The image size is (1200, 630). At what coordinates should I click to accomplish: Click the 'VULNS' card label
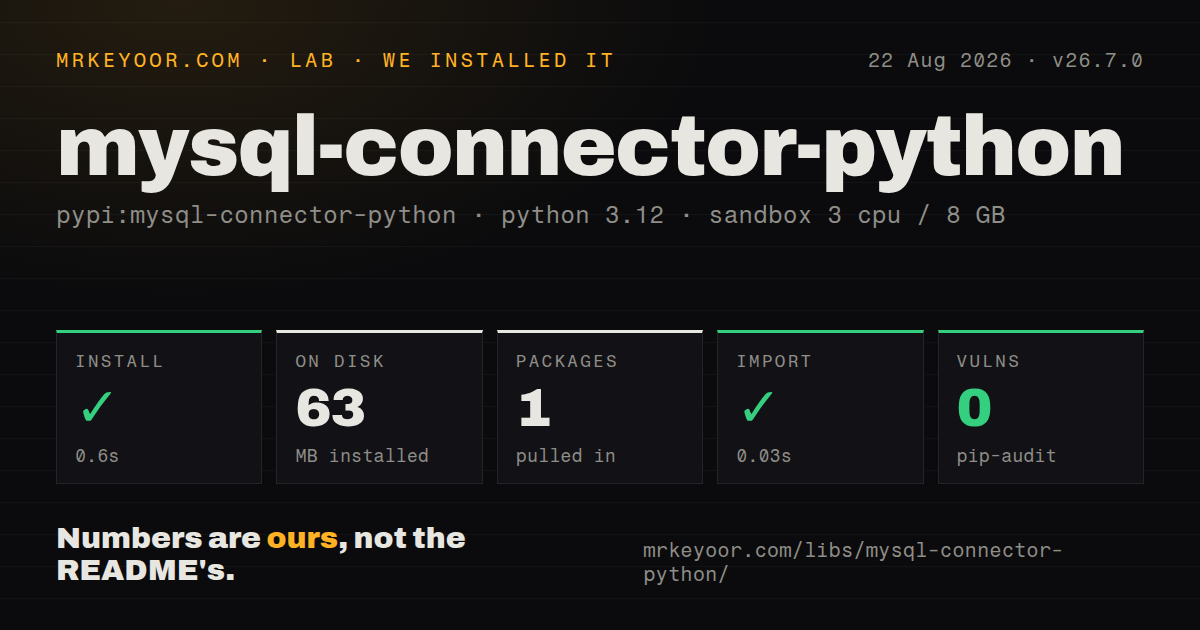pyautogui.click(x=988, y=361)
